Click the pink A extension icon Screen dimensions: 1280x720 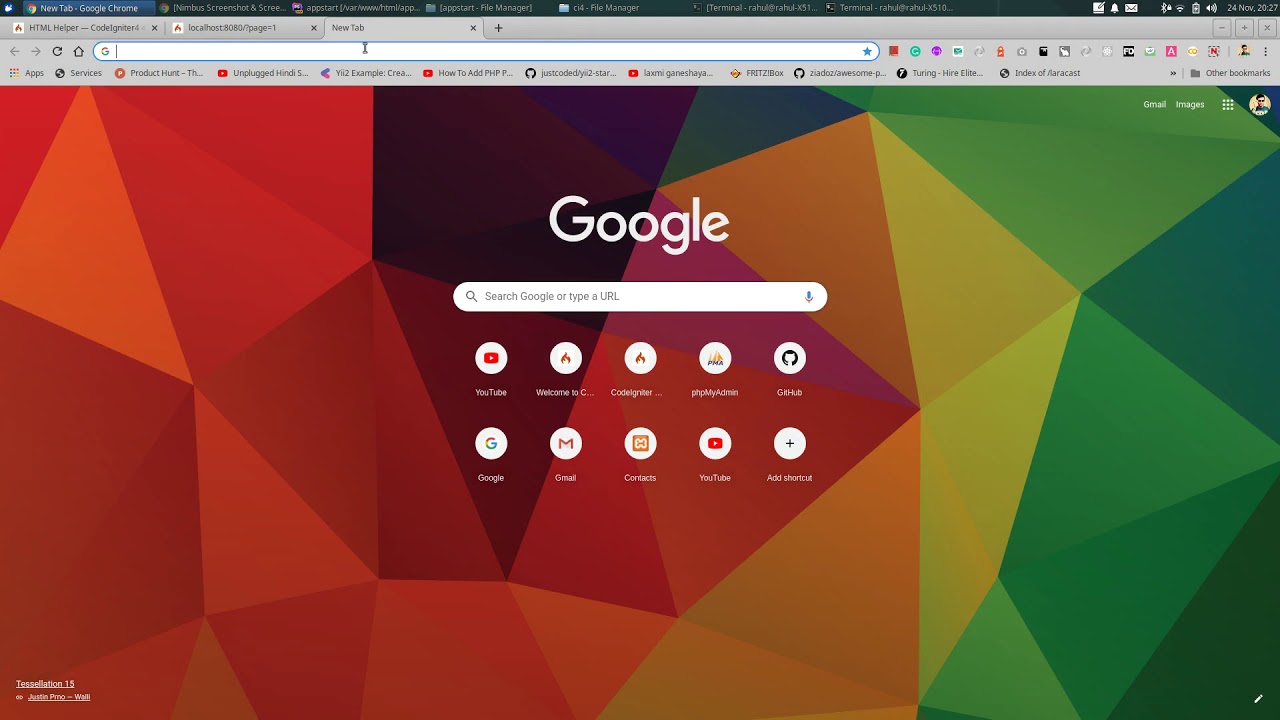pyautogui.click(x=1171, y=51)
